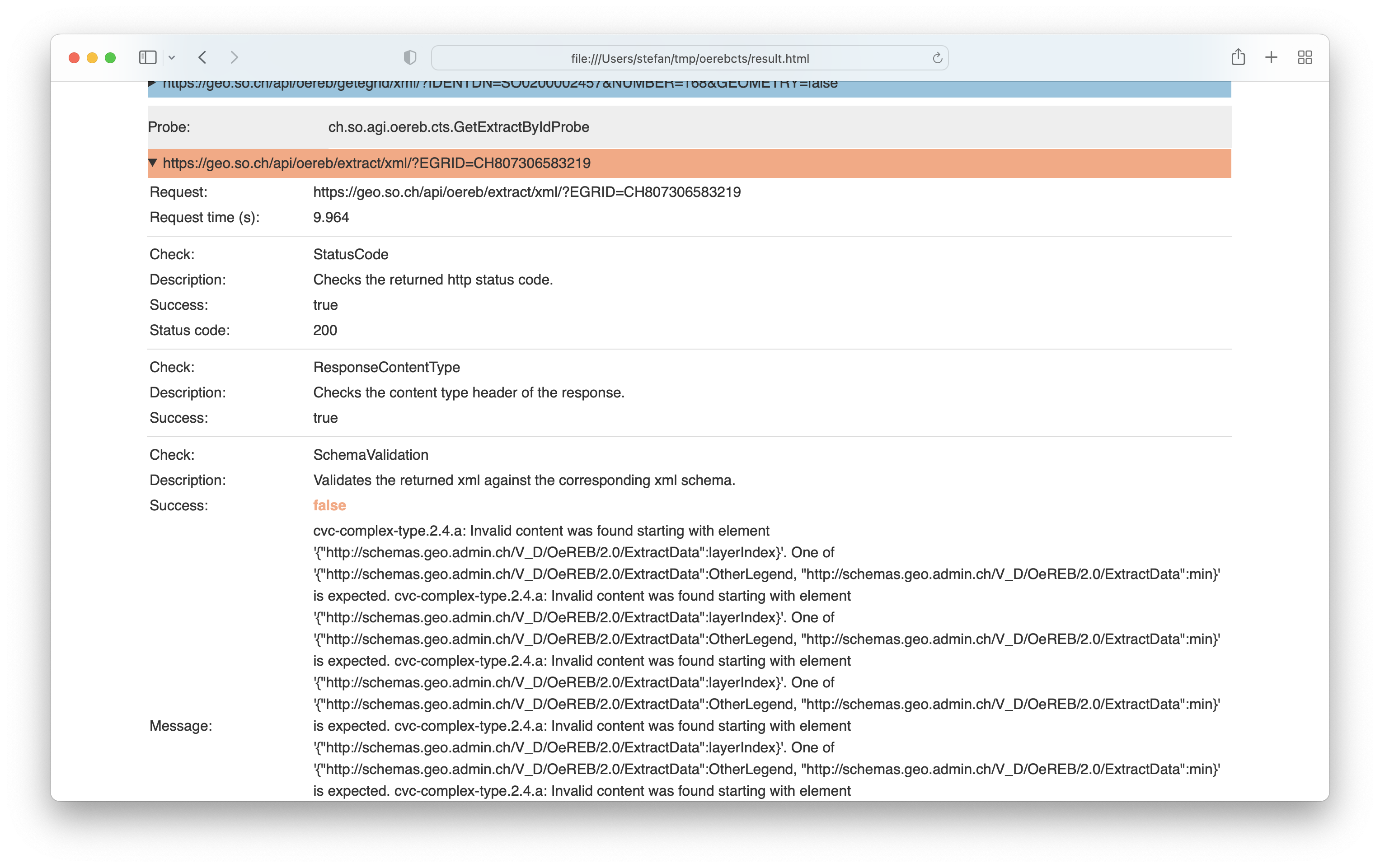1380x868 pixels.
Task: Click the 'Request:' label
Action: (x=178, y=192)
